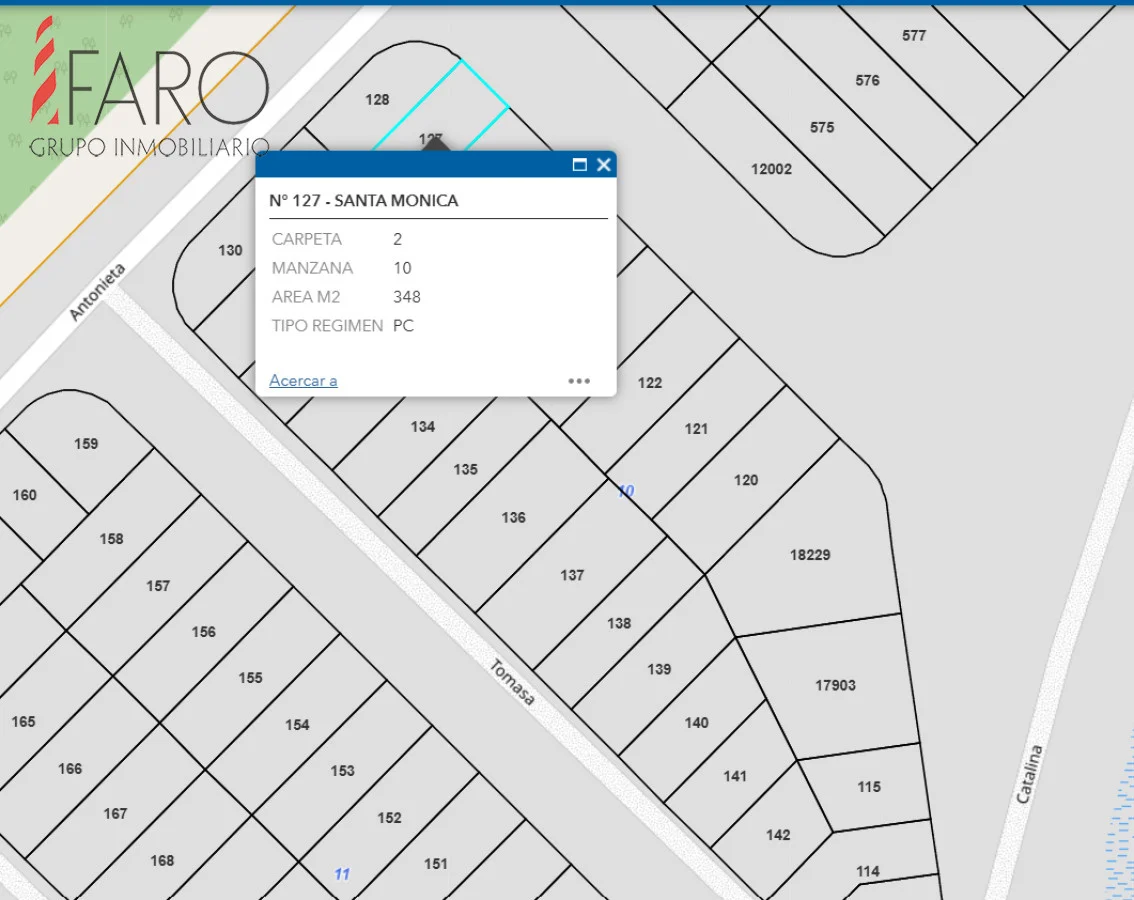Select parcel 18229 on the map
This screenshot has width=1134, height=900.
[809, 555]
